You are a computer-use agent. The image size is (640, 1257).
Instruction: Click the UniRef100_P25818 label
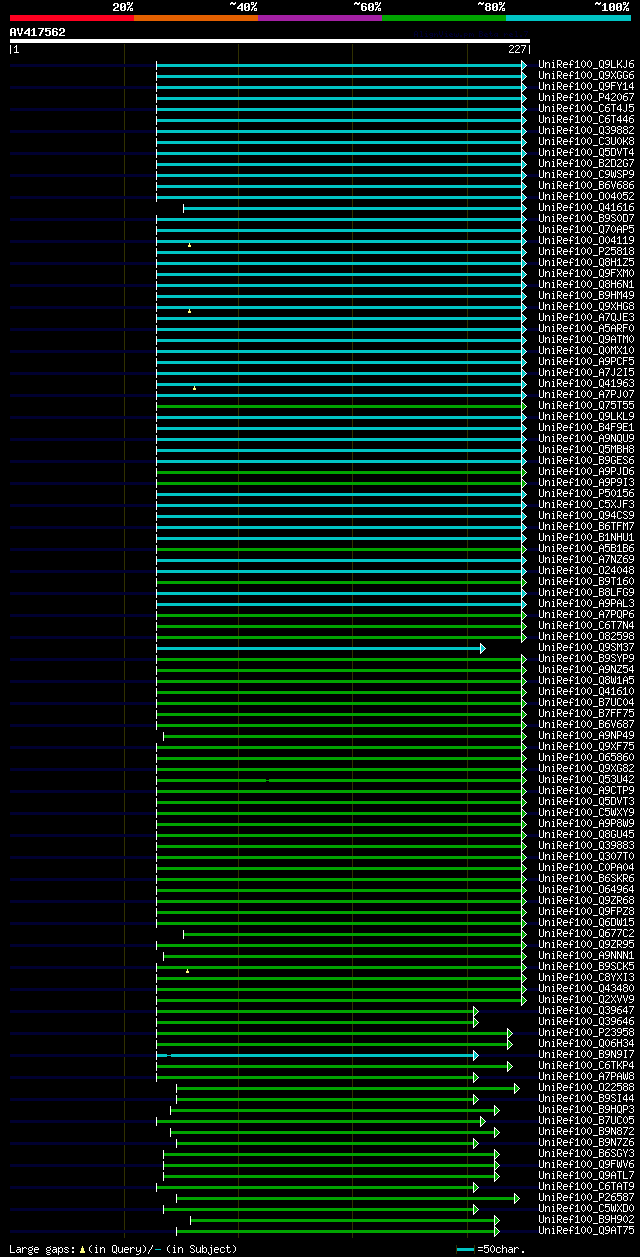tap(586, 252)
